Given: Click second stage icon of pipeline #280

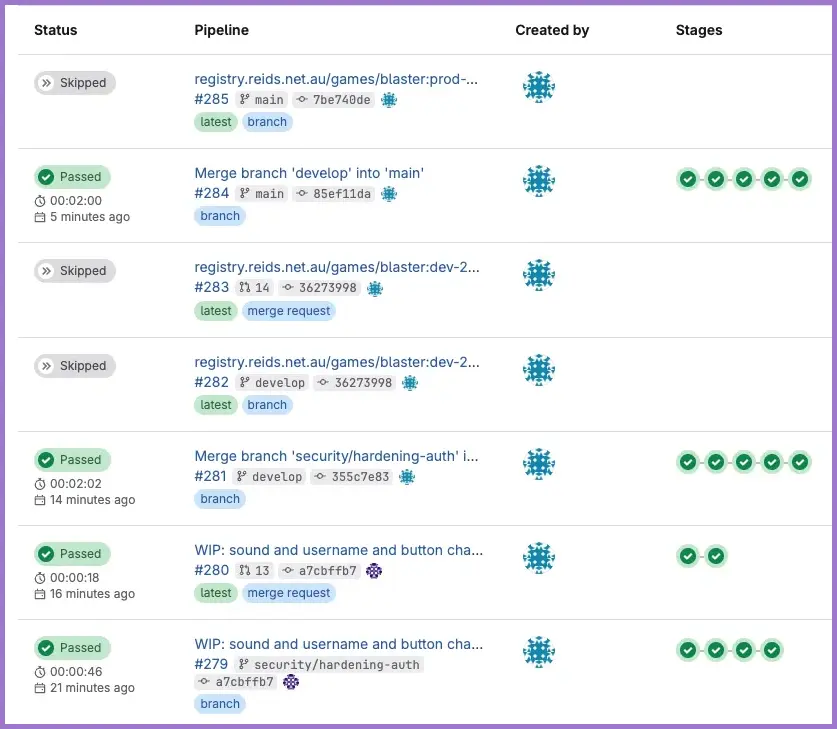Looking at the screenshot, I should tap(716, 556).
